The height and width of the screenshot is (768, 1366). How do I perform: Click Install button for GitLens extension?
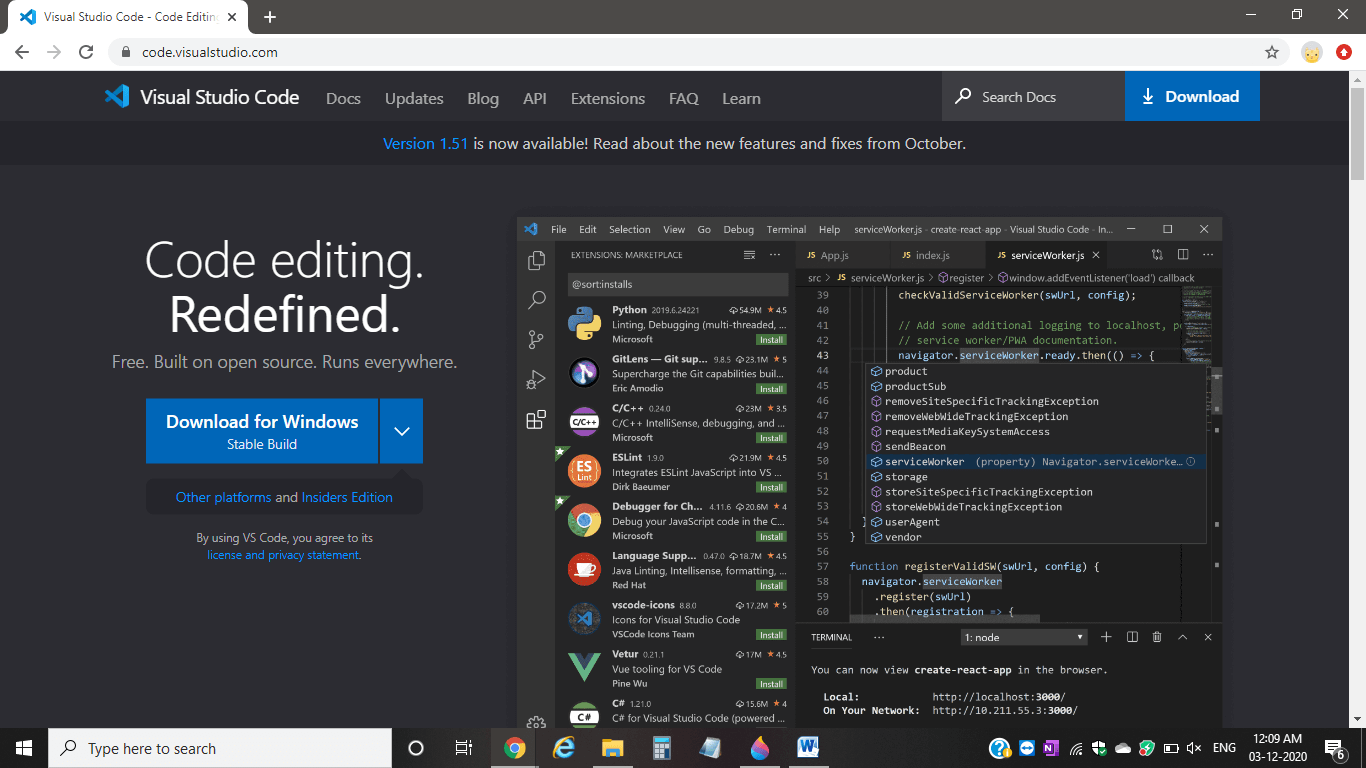point(771,389)
